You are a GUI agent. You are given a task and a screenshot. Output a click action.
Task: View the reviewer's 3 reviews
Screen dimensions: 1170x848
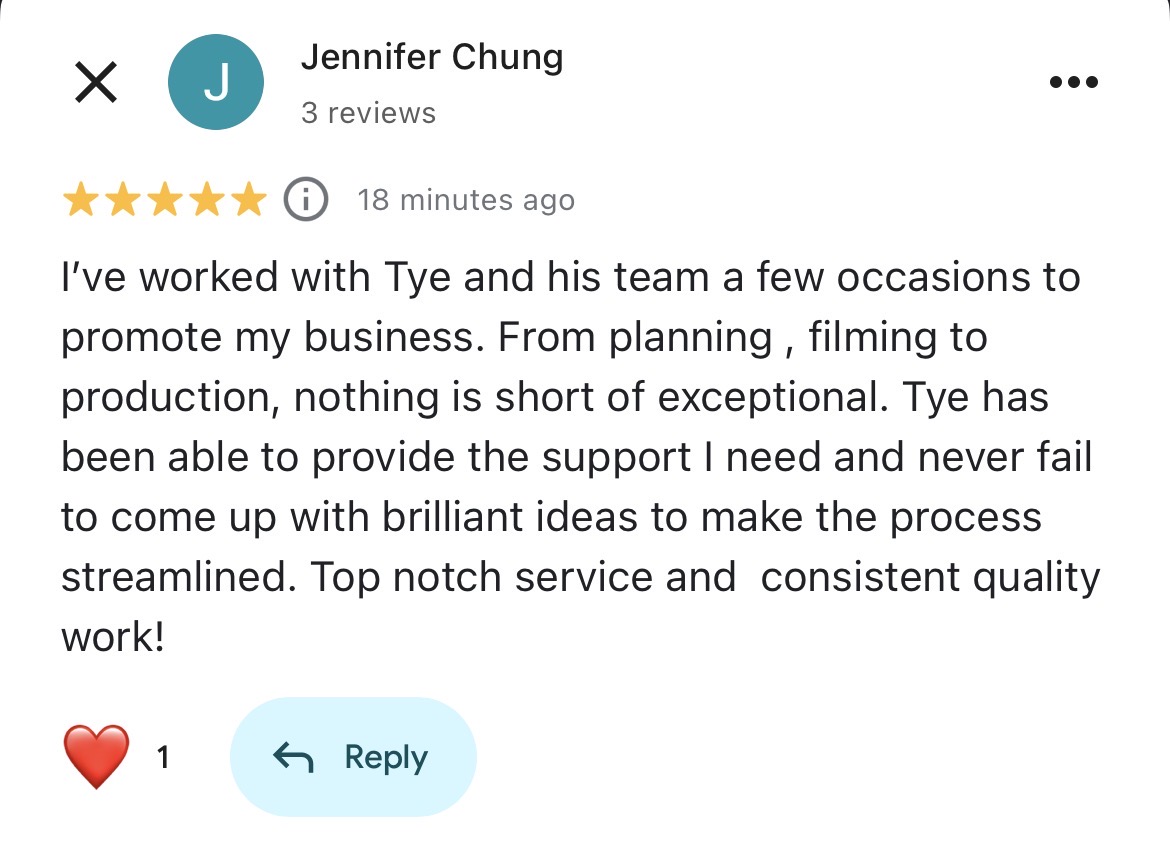pos(368,113)
